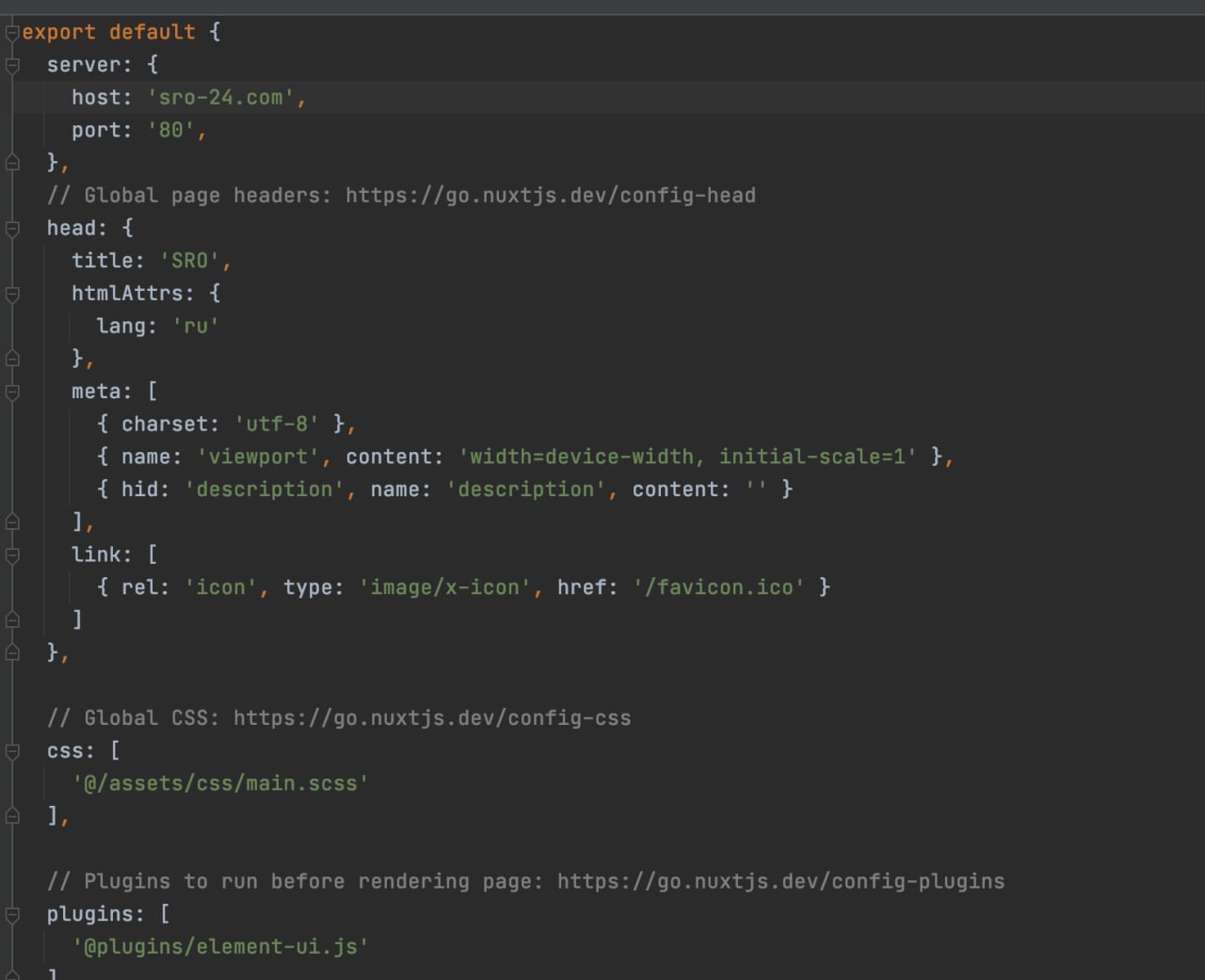The image size is (1205, 980).
Task: Click the '/favicon.ico' href string
Action: 718,587
